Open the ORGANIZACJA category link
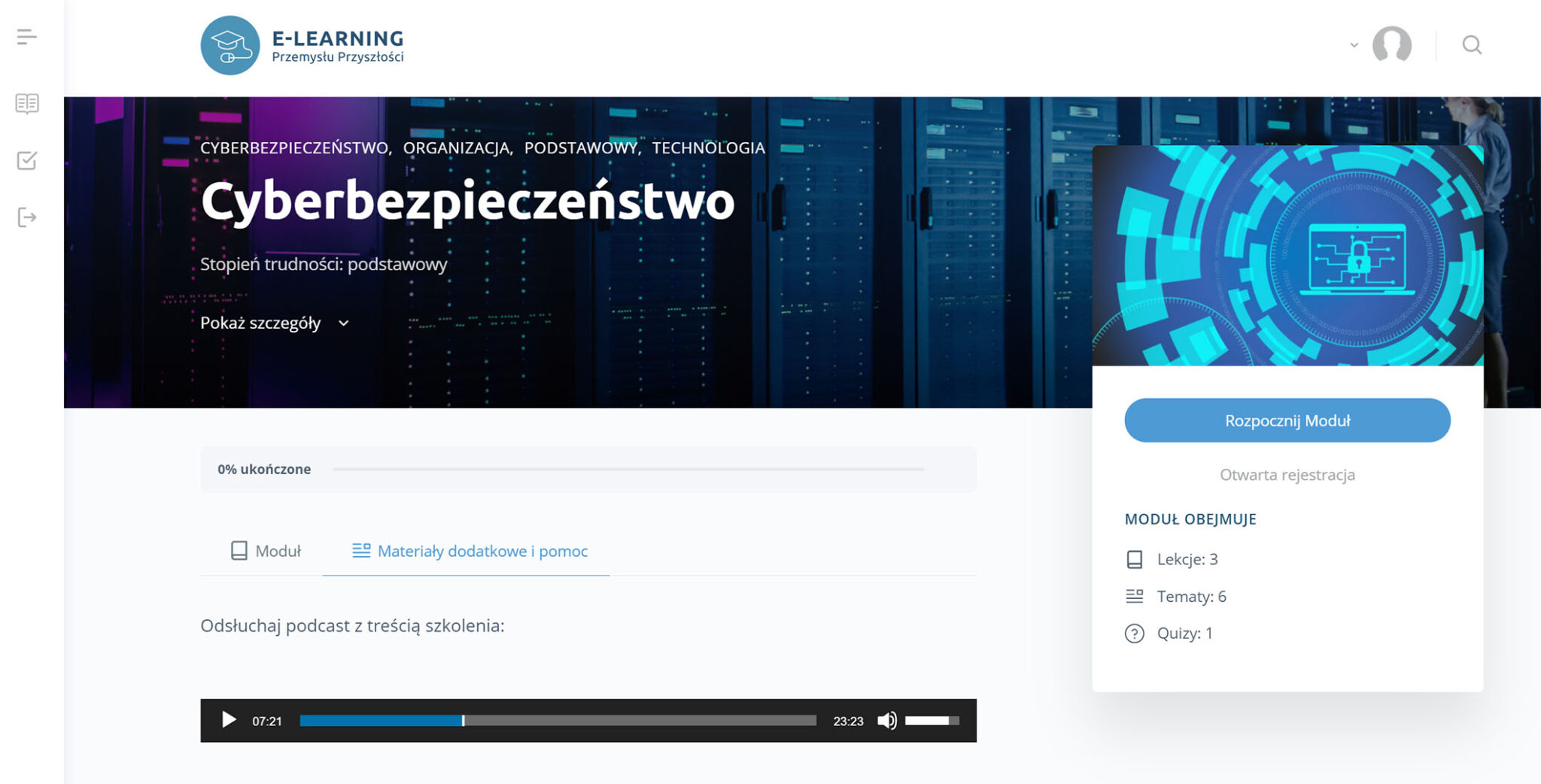Screen dimensions: 1541x784 tap(456, 148)
